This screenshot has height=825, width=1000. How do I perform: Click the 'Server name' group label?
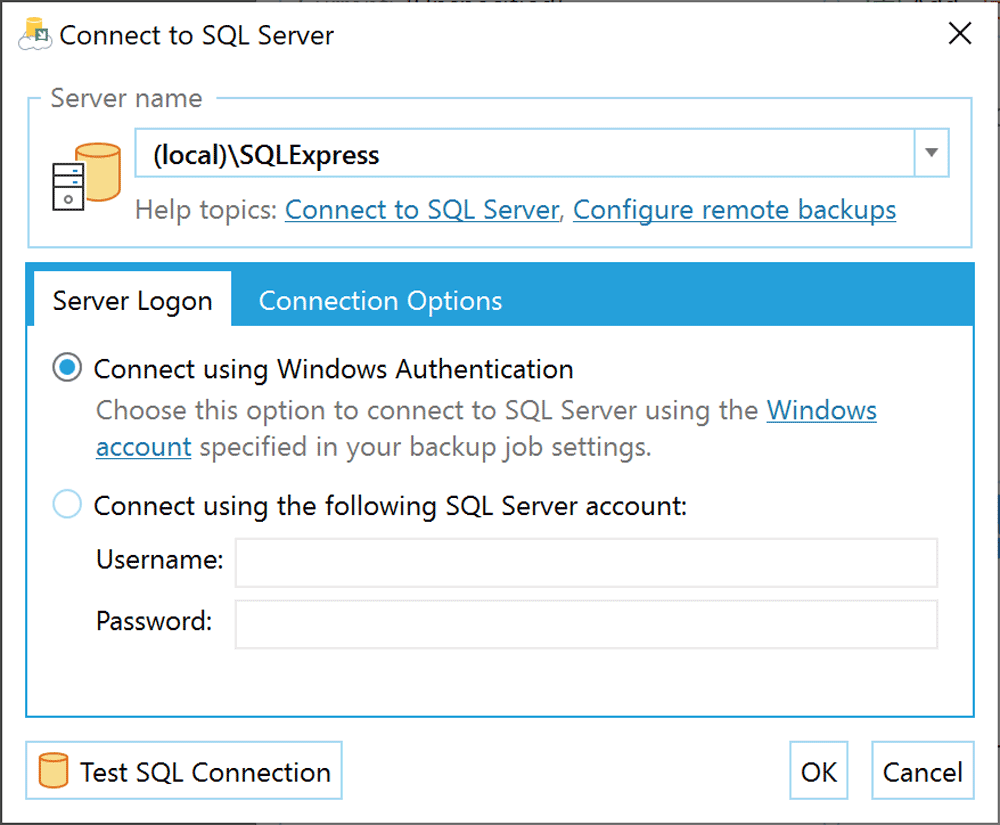126,98
